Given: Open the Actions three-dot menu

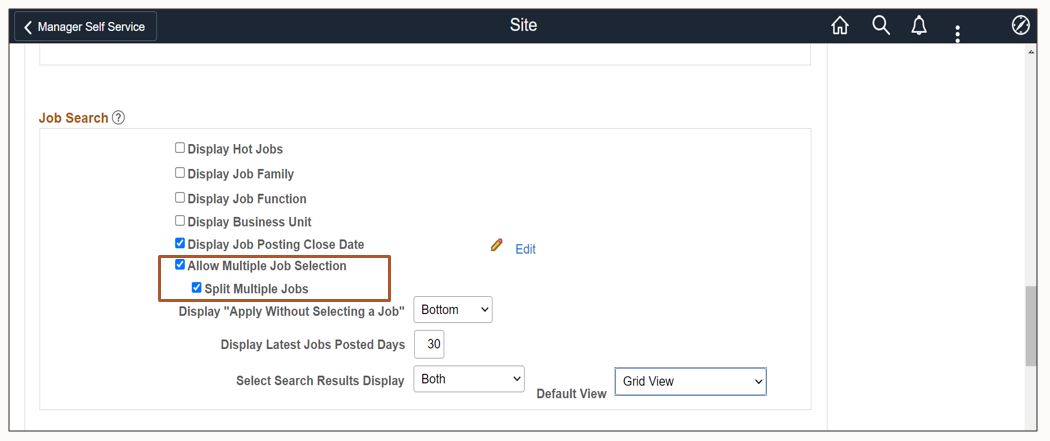Looking at the screenshot, I should pyautogui.click(x=958, y=34).
